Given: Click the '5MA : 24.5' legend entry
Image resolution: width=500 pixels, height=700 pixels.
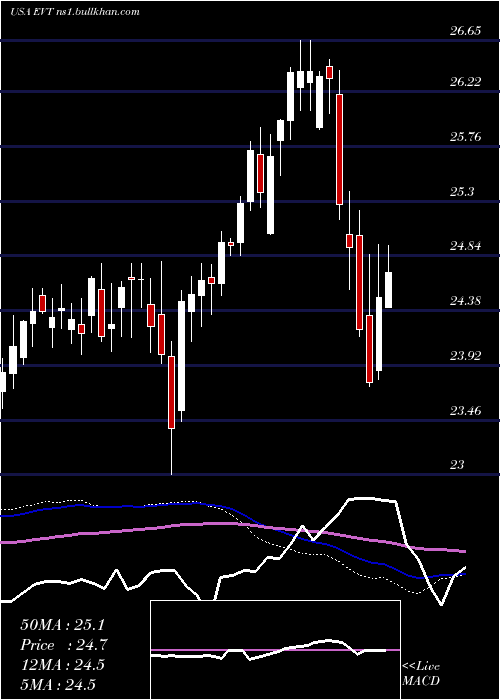Looking at the screenshot, I should coord(58,684).
